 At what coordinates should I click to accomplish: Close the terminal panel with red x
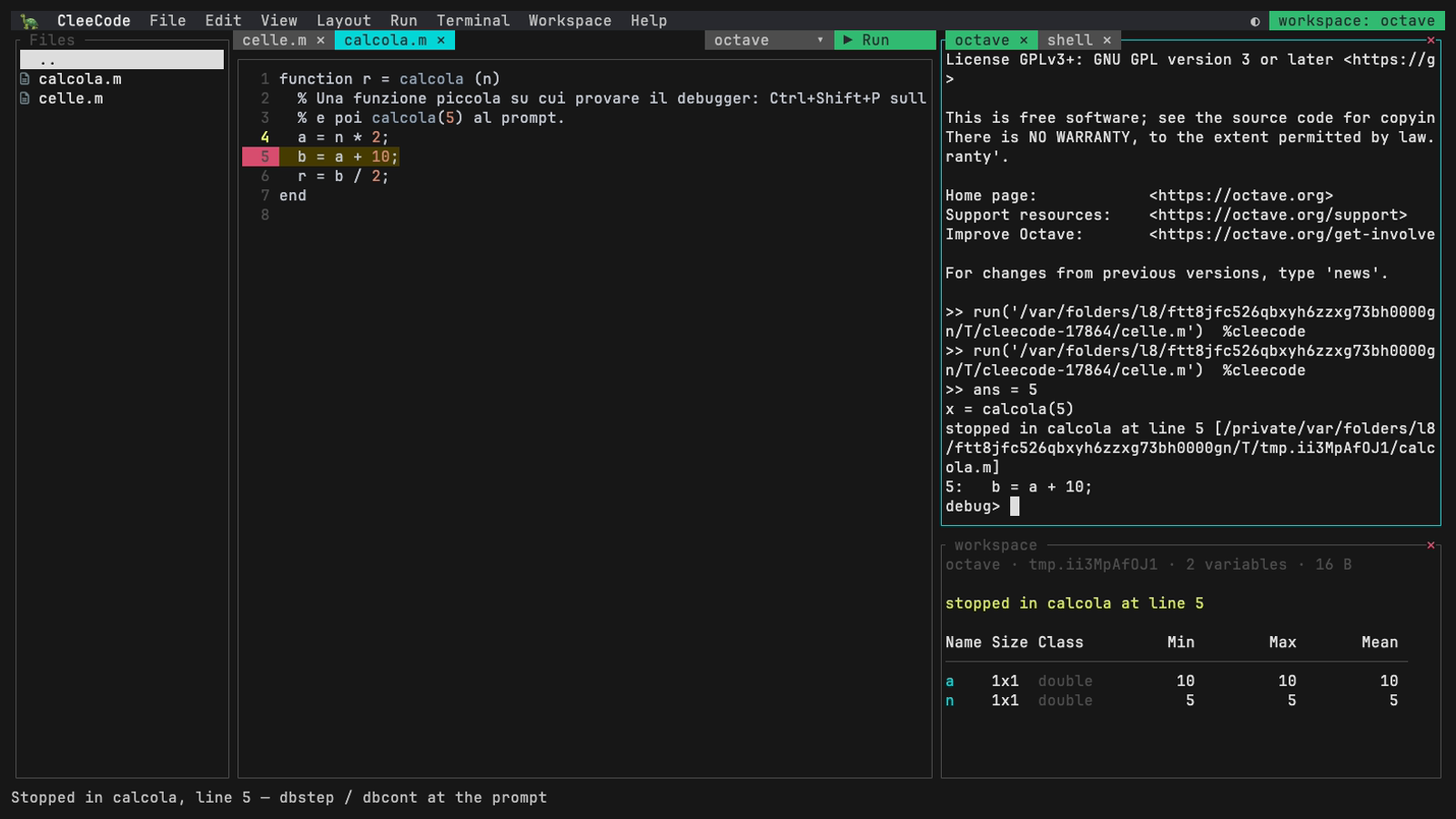(1431, 40)
